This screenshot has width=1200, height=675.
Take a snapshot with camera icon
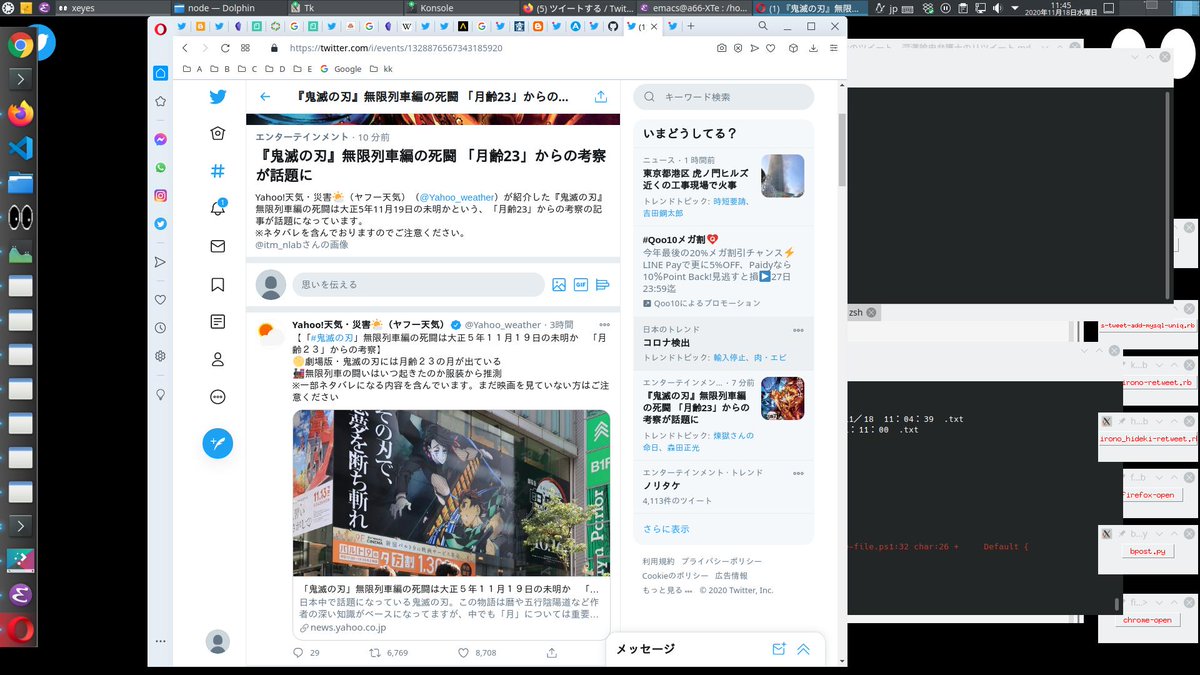click(x=721, y=47)
